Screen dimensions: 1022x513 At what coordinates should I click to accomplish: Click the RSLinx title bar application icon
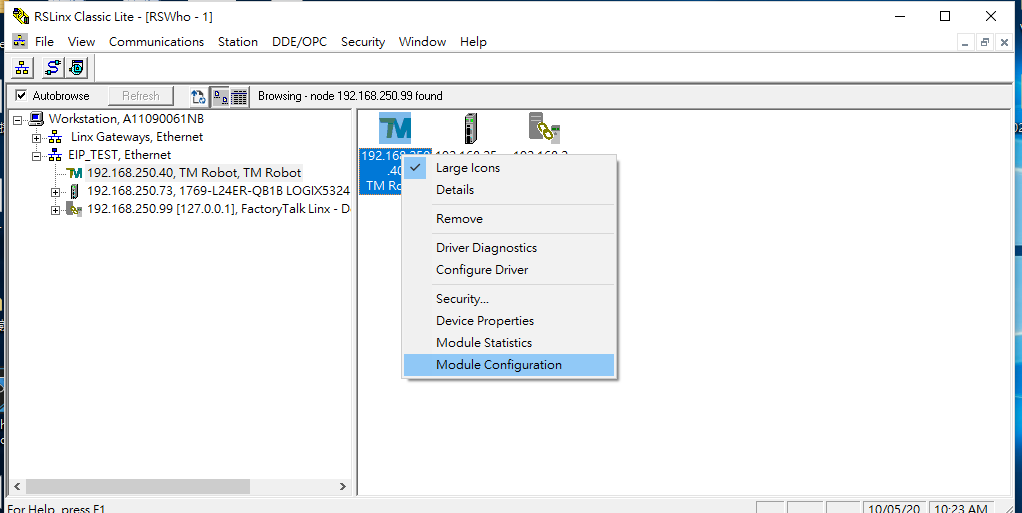(x=21, y=16)
